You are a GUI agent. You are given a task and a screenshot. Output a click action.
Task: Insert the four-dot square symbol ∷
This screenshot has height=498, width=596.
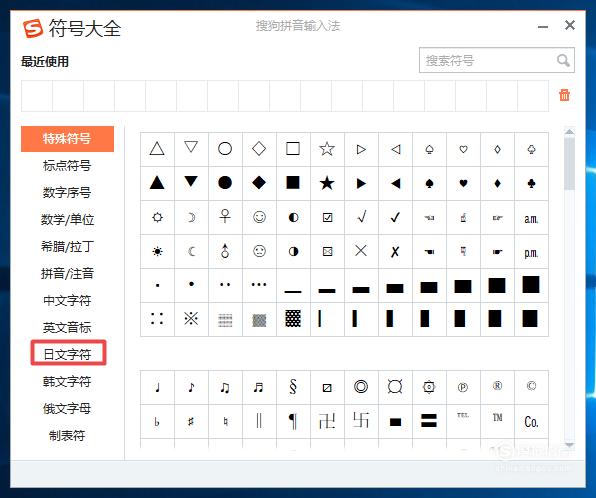157,319
